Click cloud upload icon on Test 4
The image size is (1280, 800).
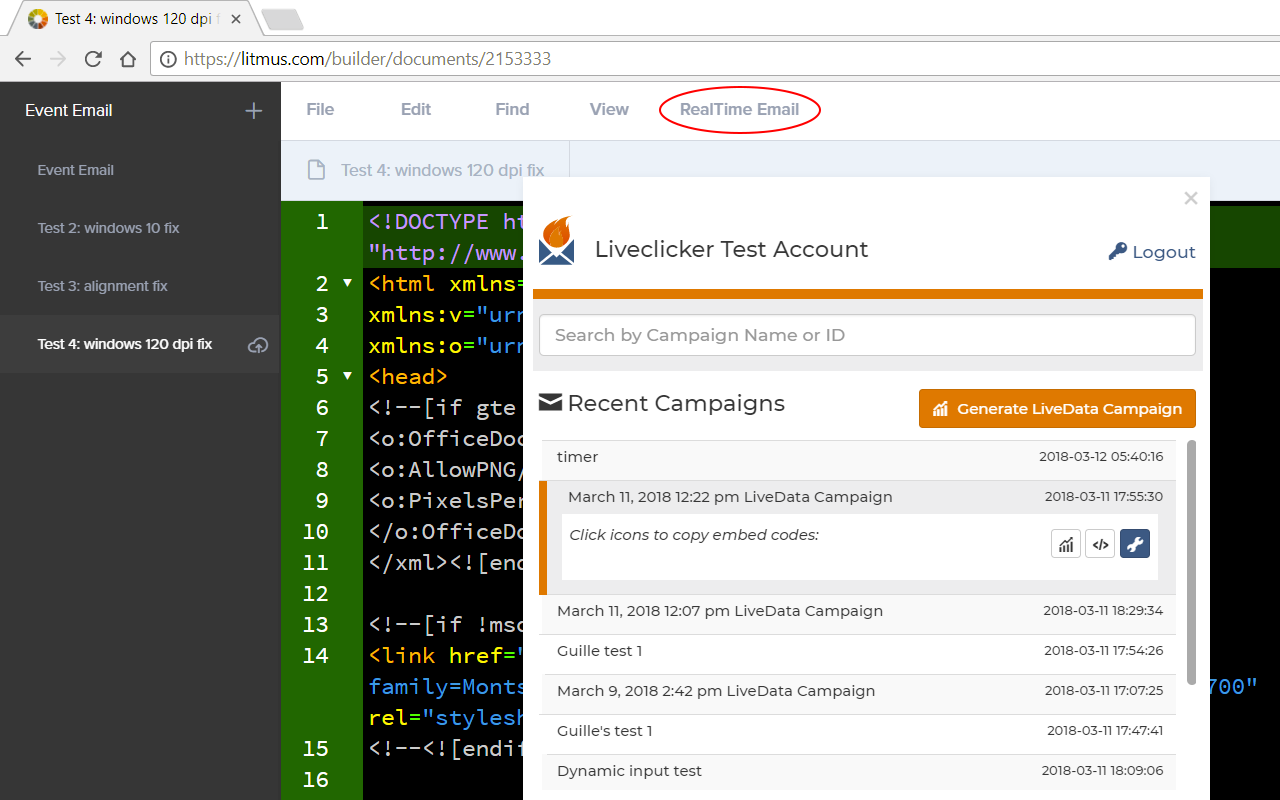258,345
